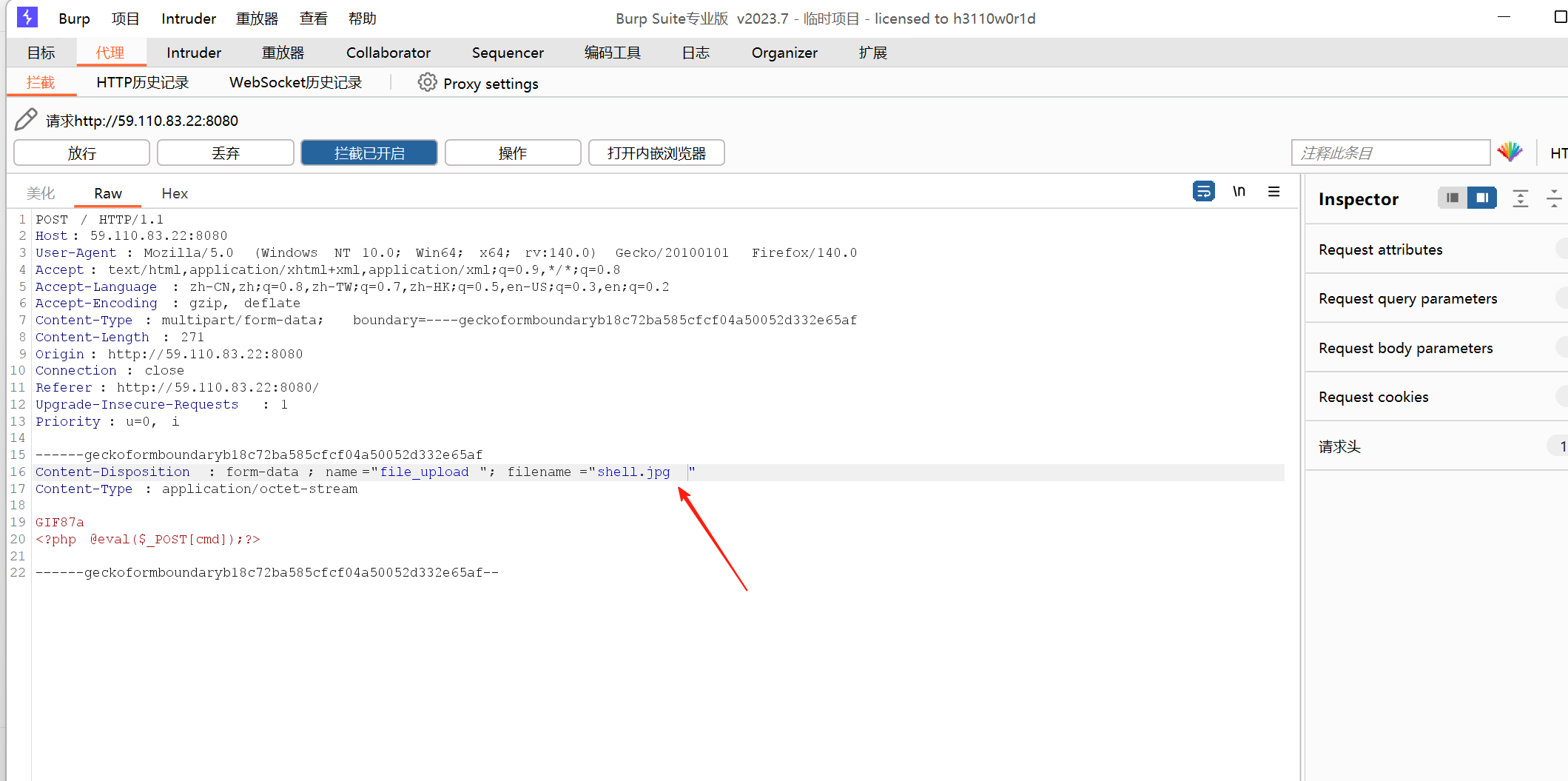Switch to the Collaborator tab
The height and width of the screenshot is (781, 1568).
coord(388,53)
